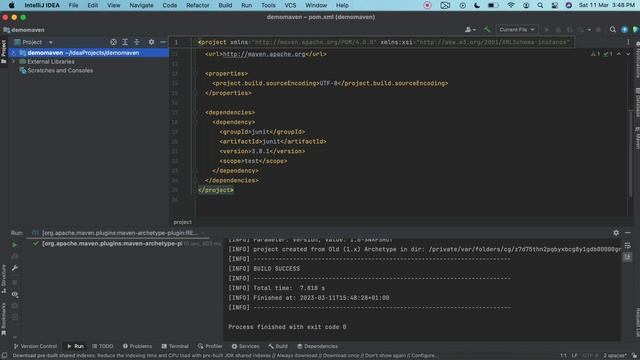
Task: Open the File menu
Action: click(73, 5)
